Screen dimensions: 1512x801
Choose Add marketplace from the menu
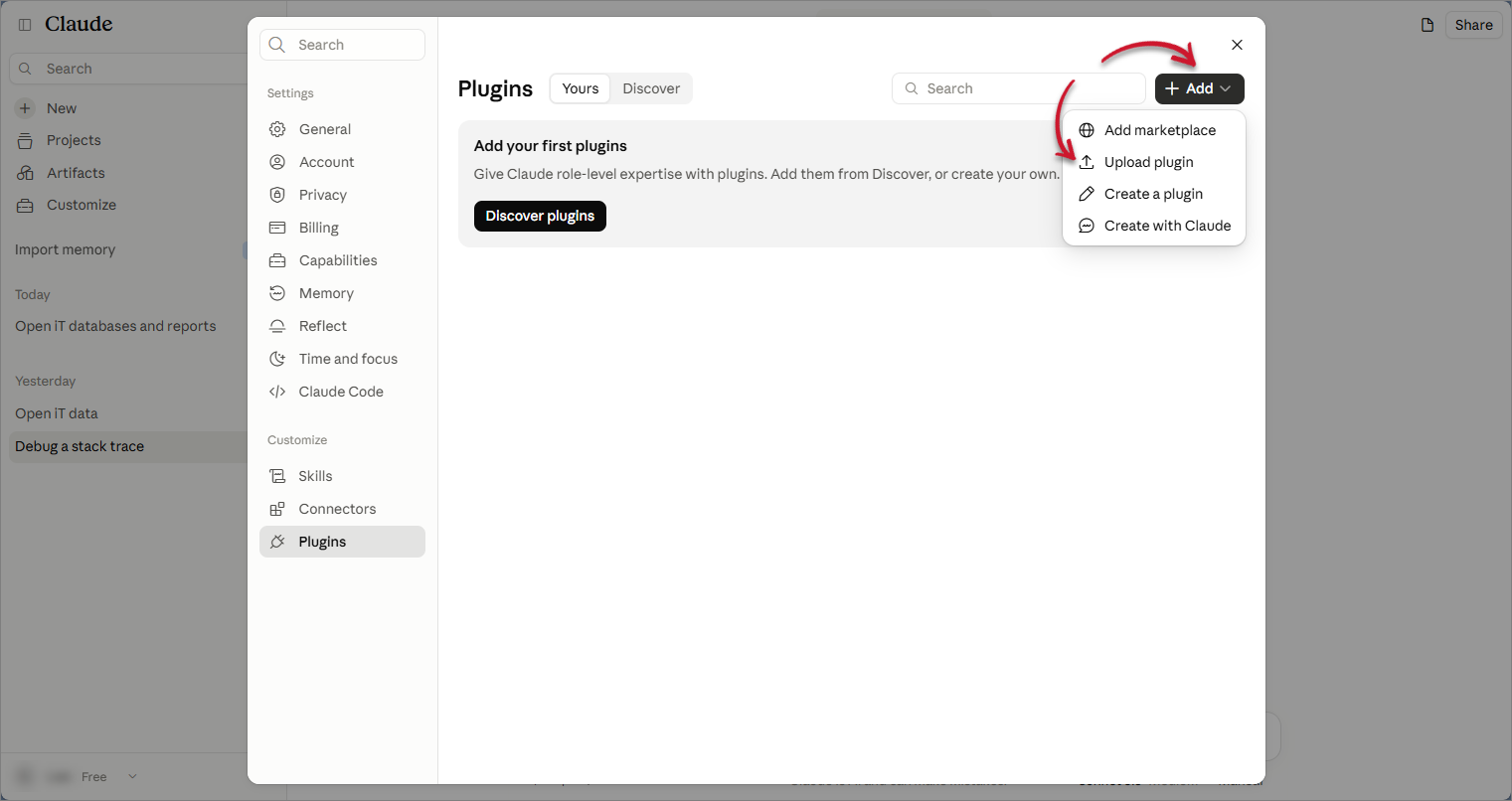1154,130
